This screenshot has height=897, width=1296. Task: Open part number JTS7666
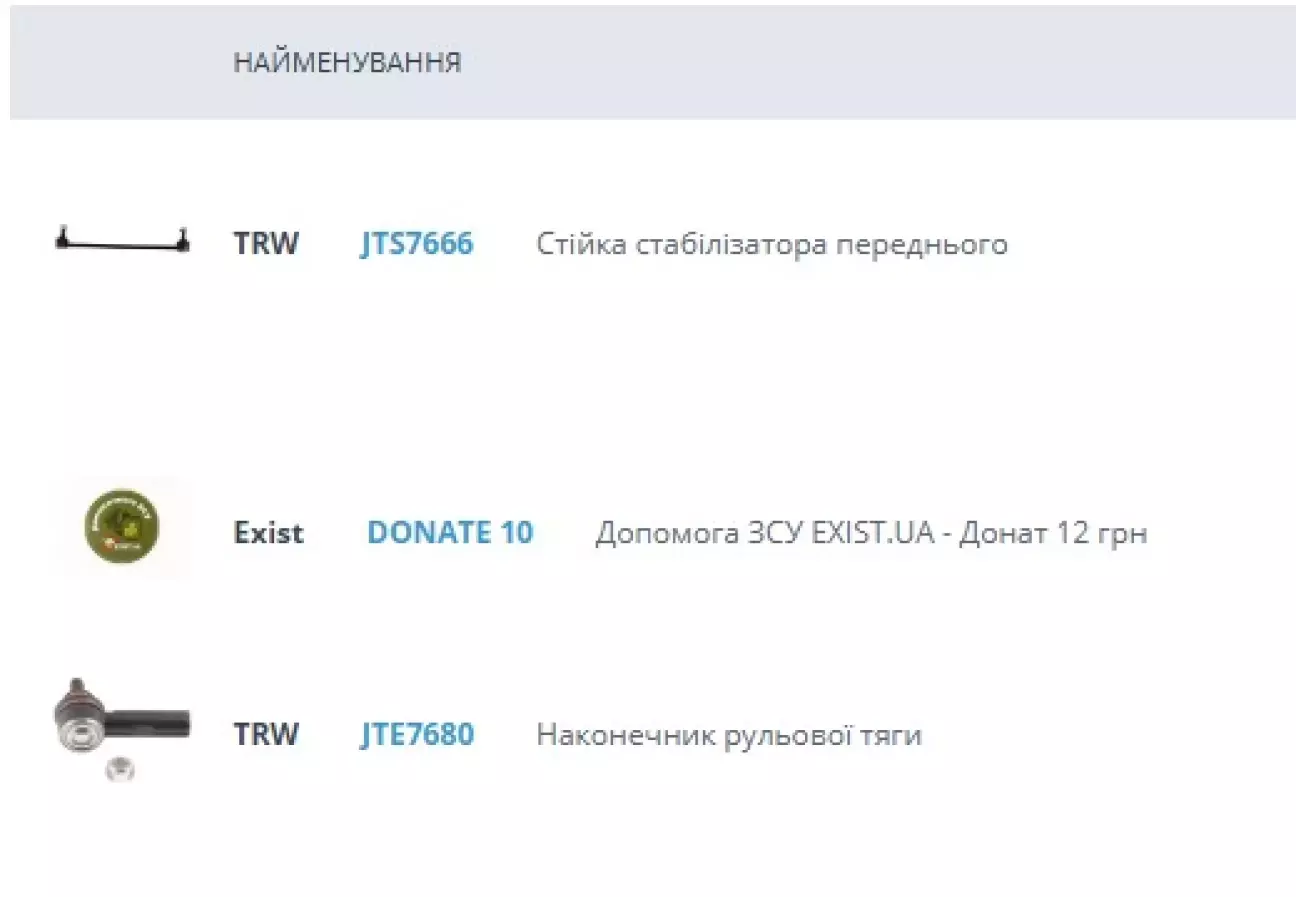point(417,244)
